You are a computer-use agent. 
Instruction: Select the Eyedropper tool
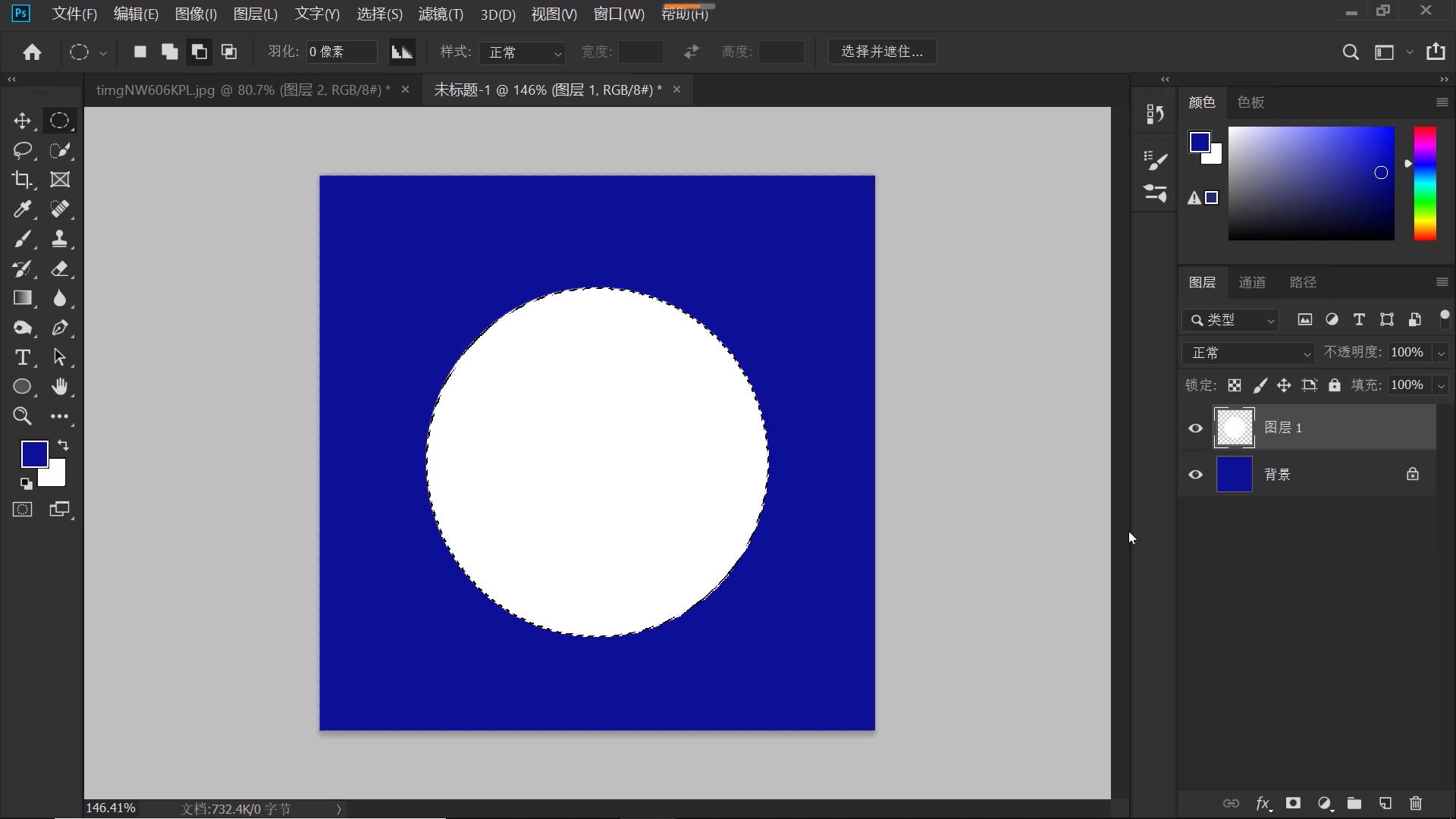[x=22, y=209]
